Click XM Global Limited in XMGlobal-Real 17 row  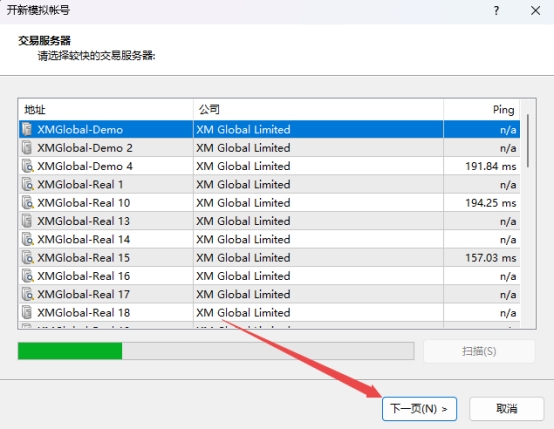coord(243,295)
